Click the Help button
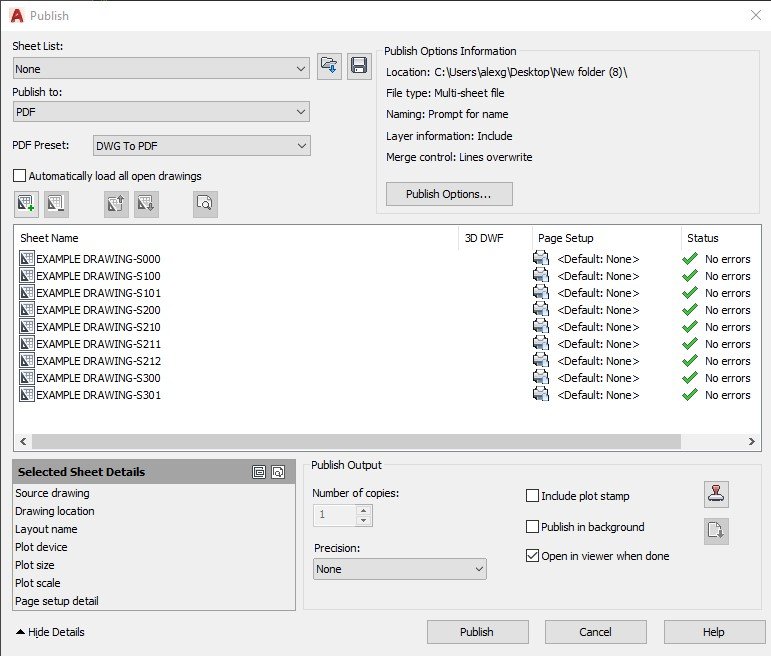The image size is (771, 656). [714, 632]
